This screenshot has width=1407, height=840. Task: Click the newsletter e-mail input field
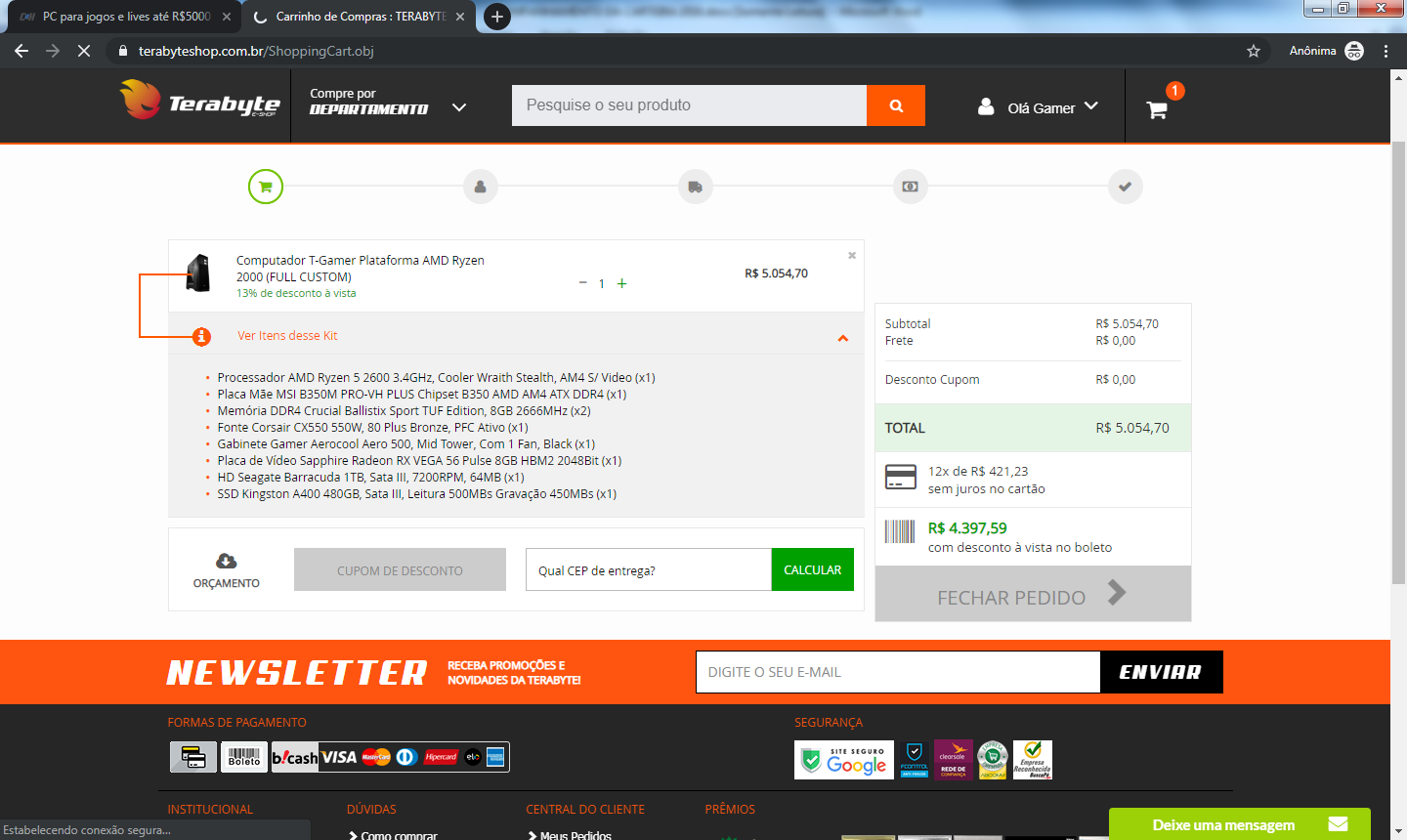[898, 672]
